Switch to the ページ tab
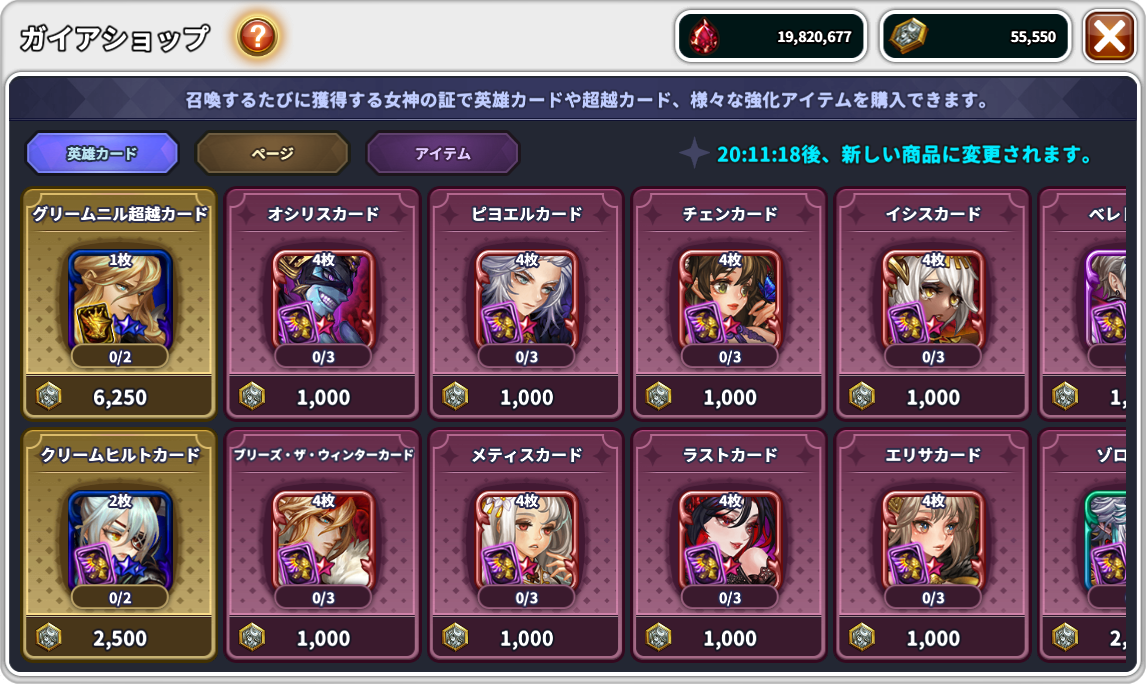The height and width of the screenshot is (684, 1146). [x=273, y=153]
